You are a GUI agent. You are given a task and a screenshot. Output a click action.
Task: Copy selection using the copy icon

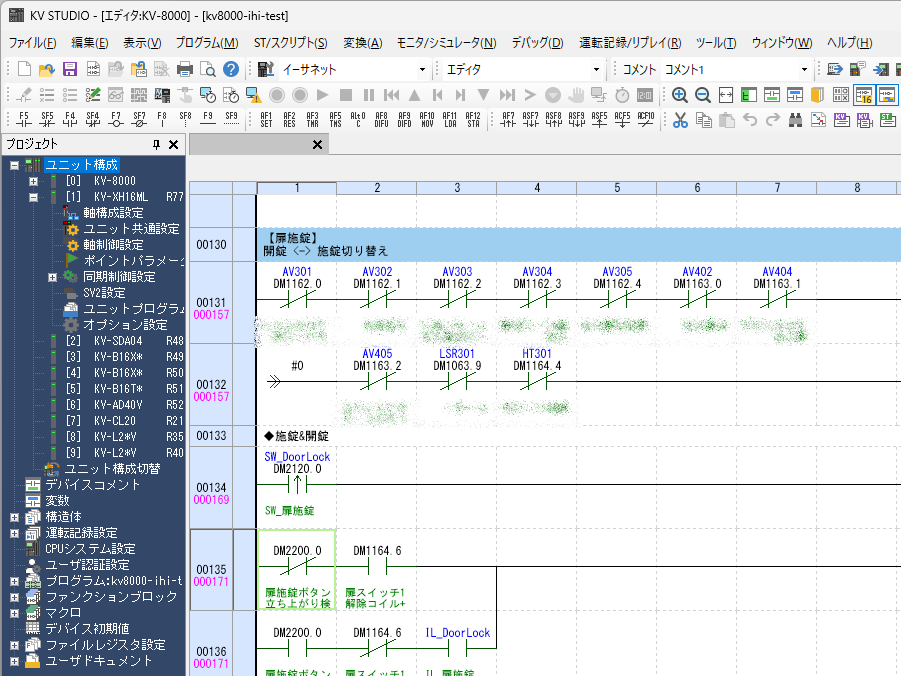pos(703,120)
